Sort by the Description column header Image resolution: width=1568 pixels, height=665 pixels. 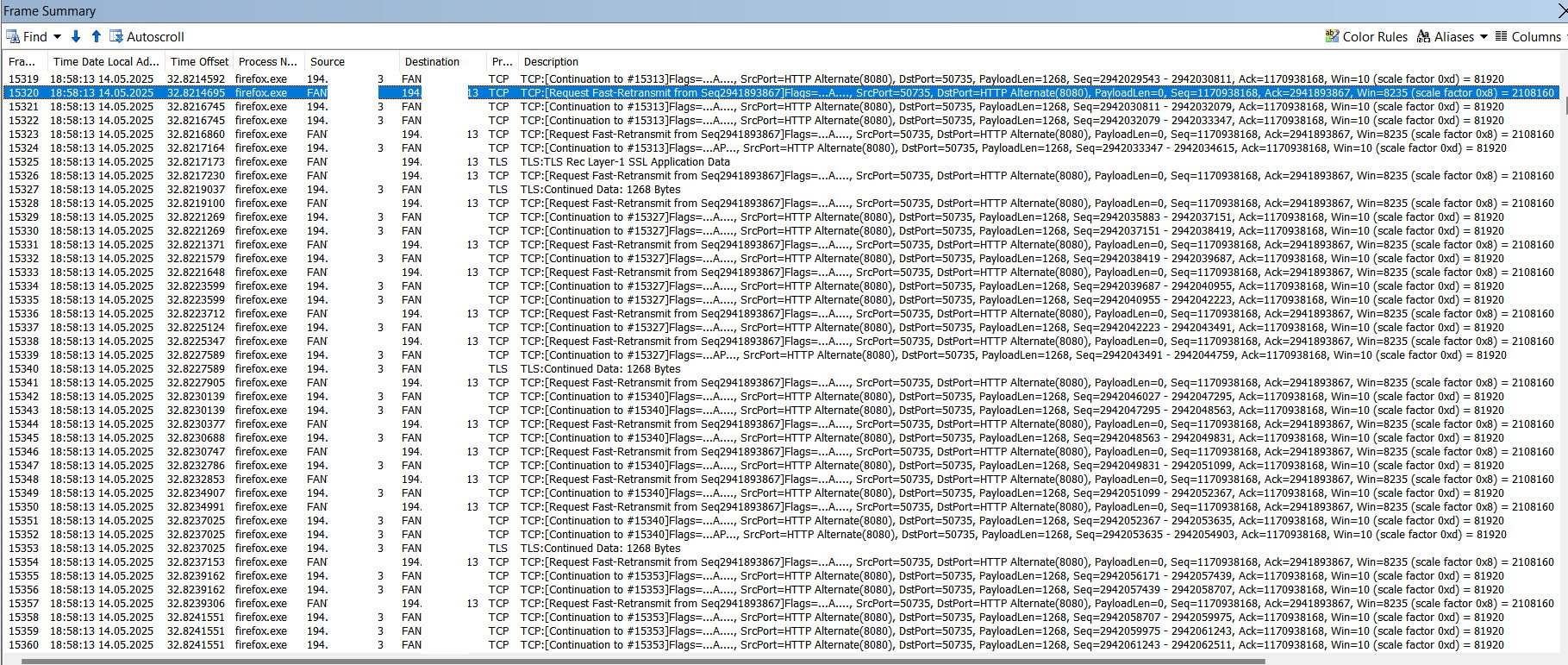[x=551, y=61]
